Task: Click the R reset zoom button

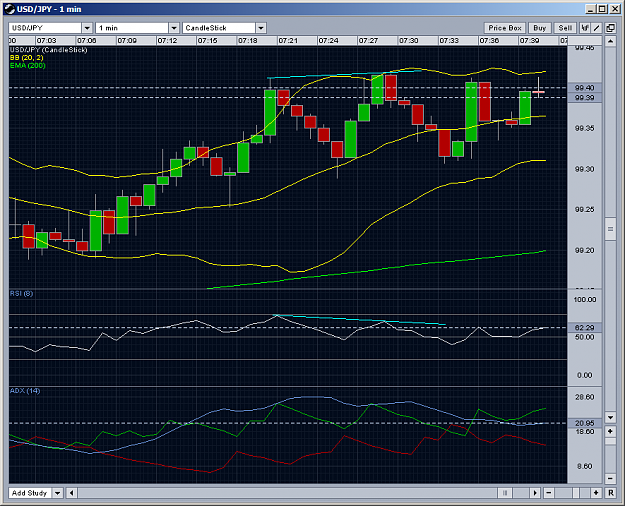Action: [x=610, y=493]
